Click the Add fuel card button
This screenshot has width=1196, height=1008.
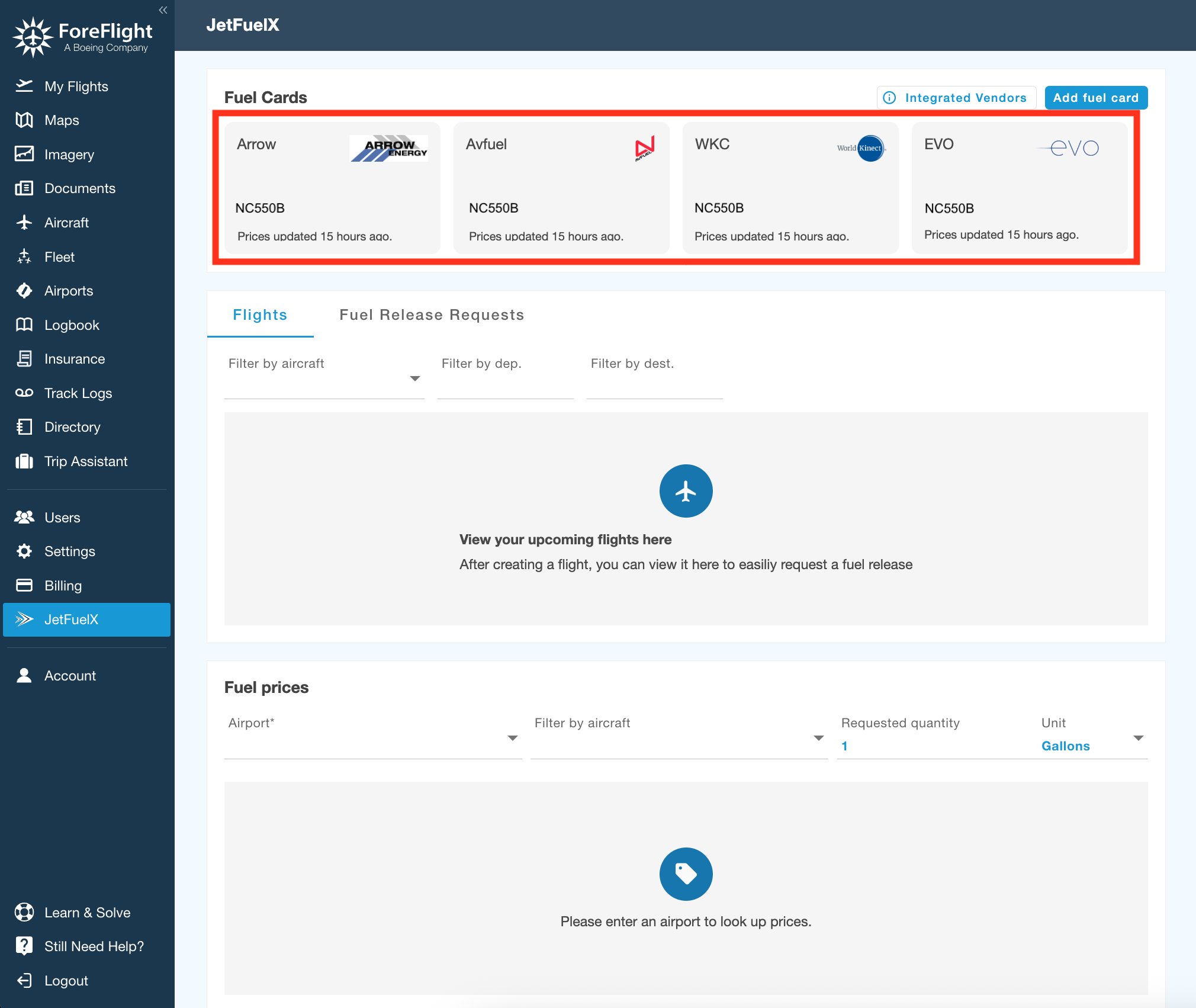coord(1096,98)
